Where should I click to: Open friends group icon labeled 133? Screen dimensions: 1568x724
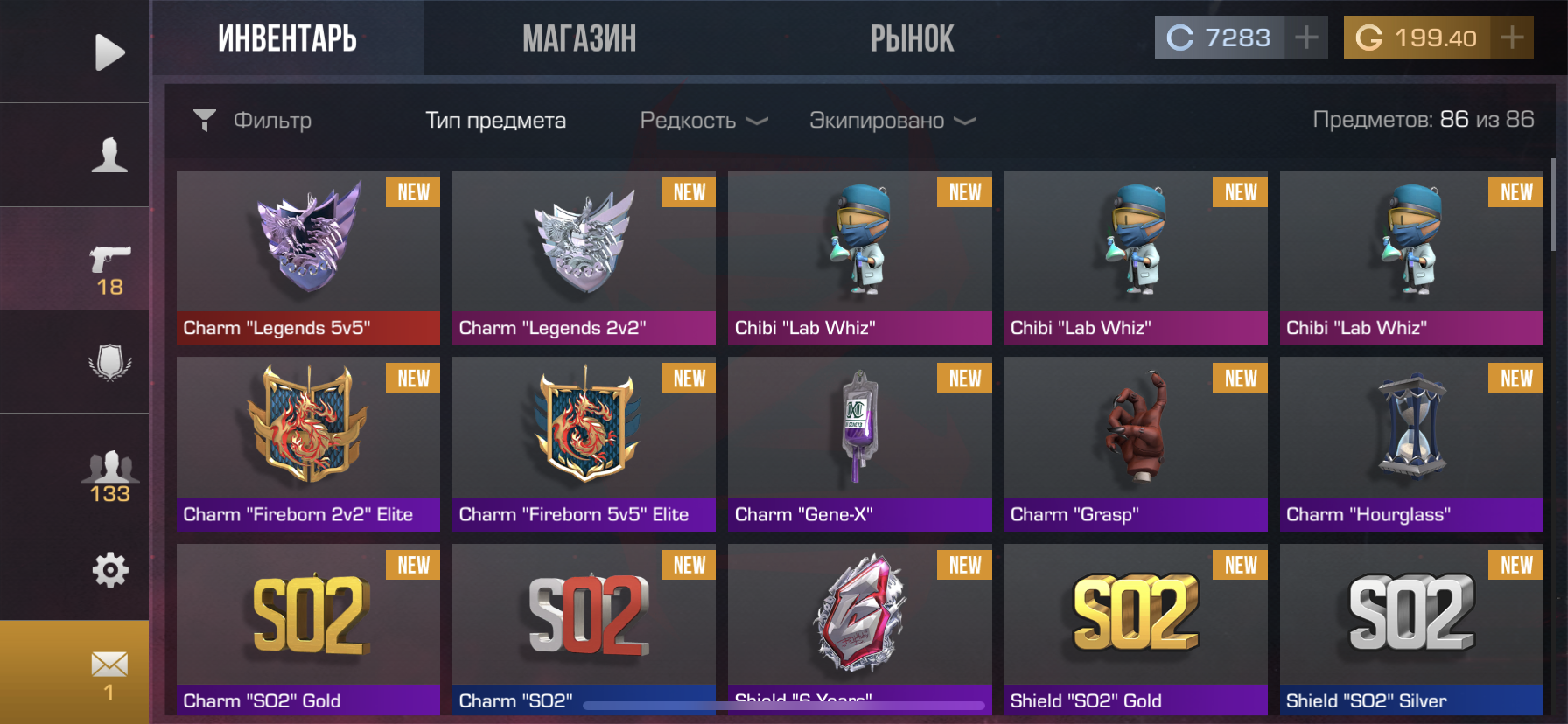tap(109, 477)
